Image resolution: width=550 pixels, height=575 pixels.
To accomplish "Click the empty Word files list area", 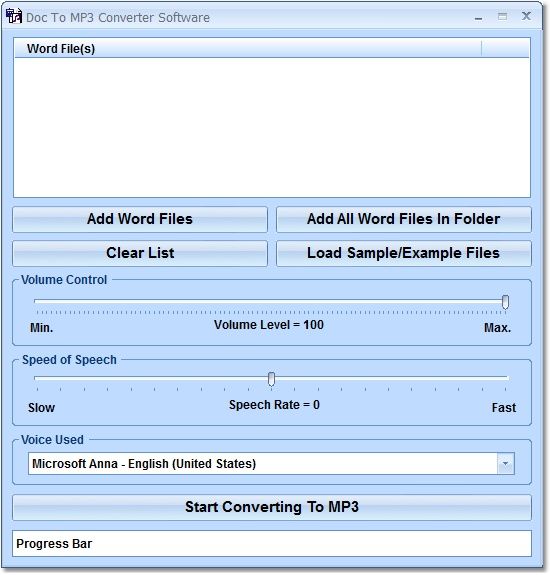I will pos(272,127).
